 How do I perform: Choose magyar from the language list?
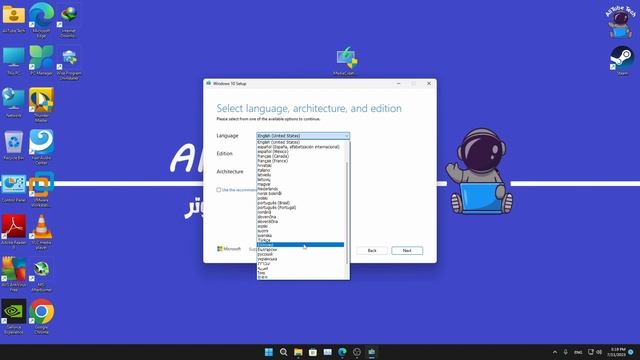click(301, 184)
